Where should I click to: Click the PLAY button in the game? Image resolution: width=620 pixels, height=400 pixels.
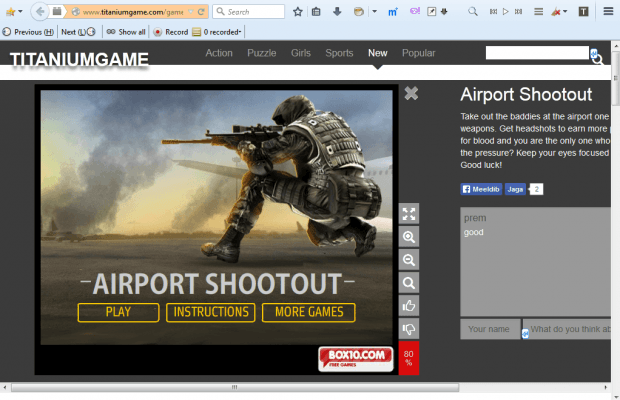click(x=118, y=313)
